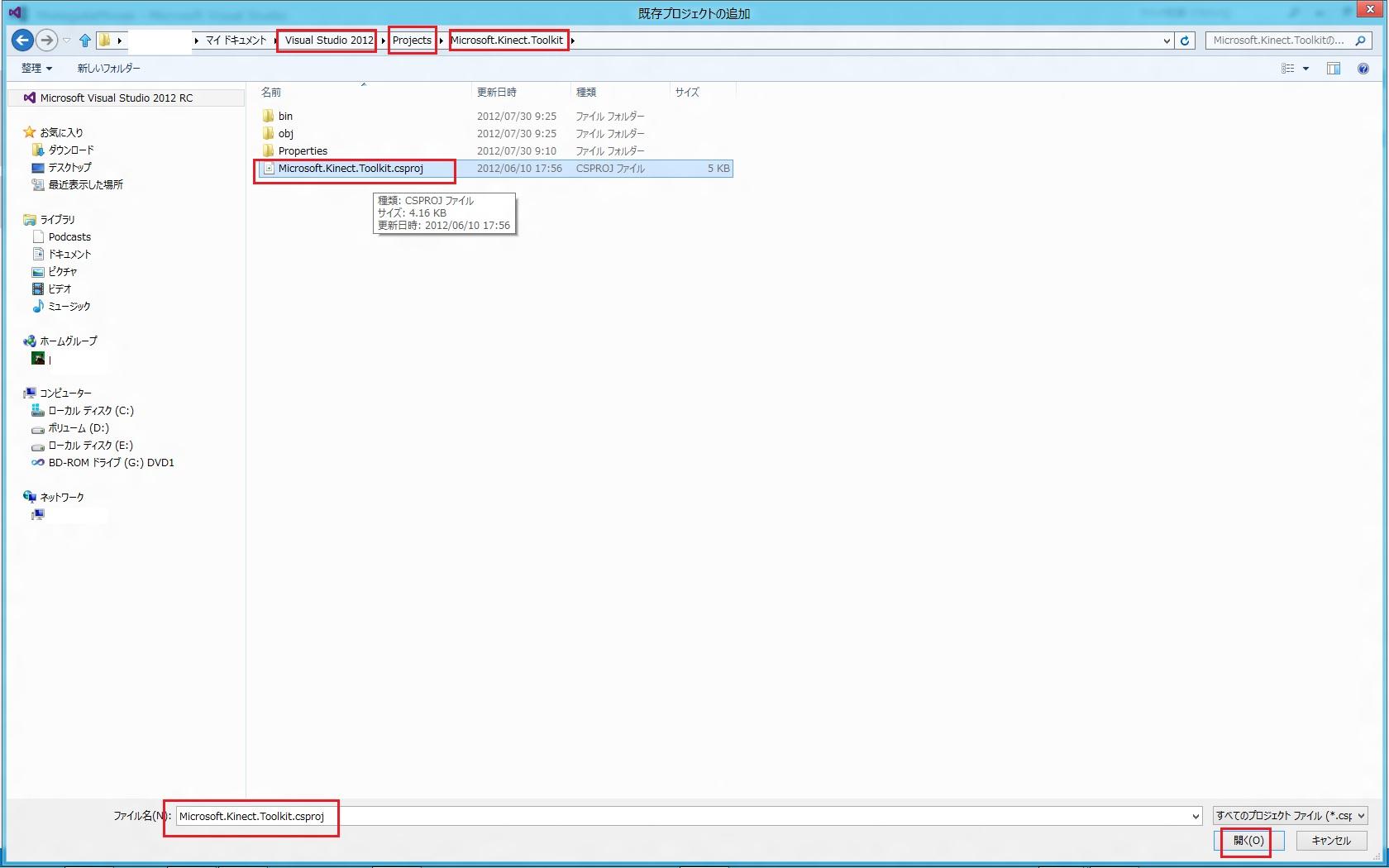Click the 新しいフォルダー new folder button

pyautogui.click(x=109, y=69)
